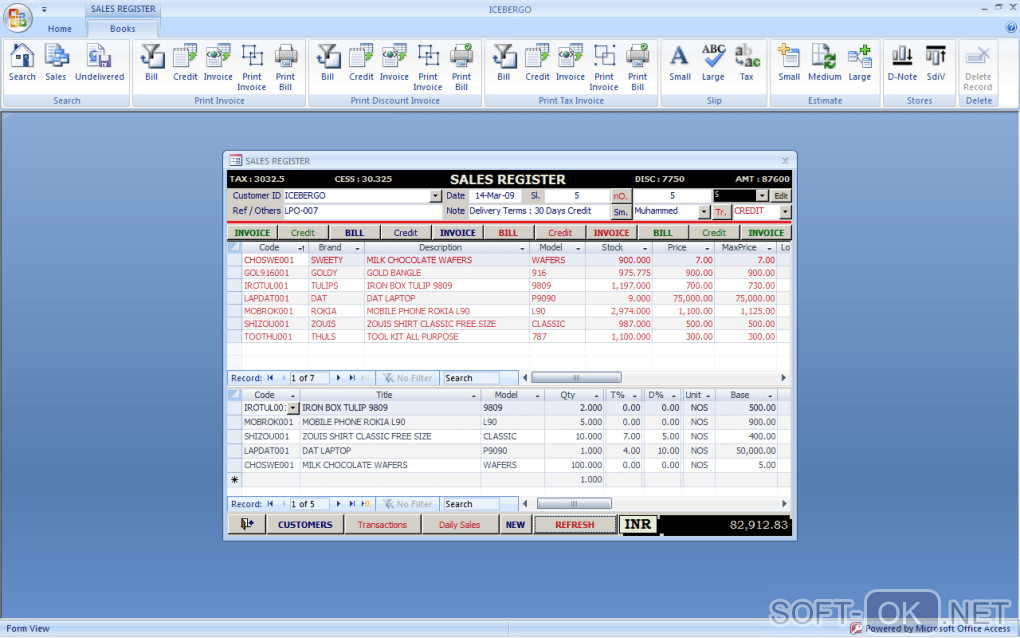Select the Tax slip icon
This screenshot has width=1020, height=638.
coord(747,63)
